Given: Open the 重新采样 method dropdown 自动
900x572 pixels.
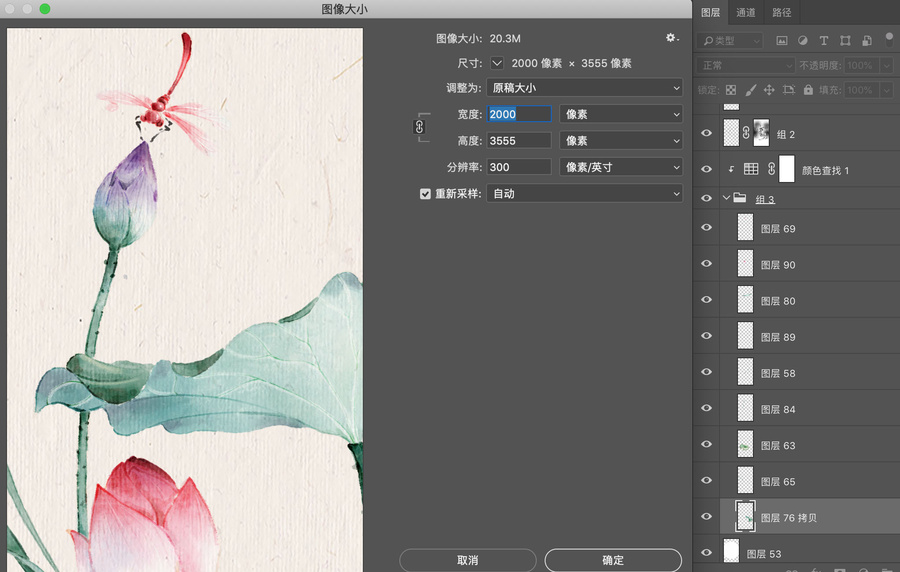Looking at the screenshot, I should pyautogui.click(x=584, y=193).
